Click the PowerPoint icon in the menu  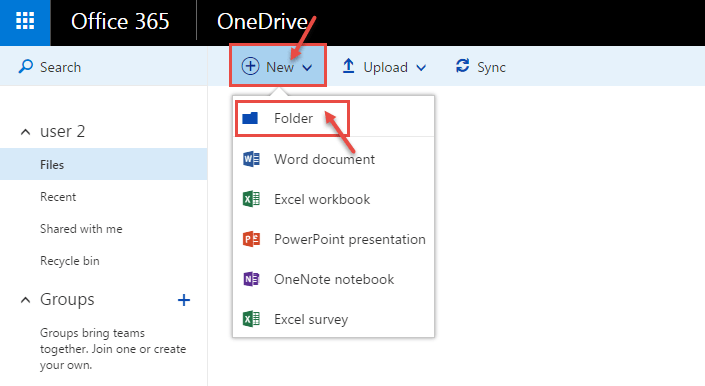(251, 239)
